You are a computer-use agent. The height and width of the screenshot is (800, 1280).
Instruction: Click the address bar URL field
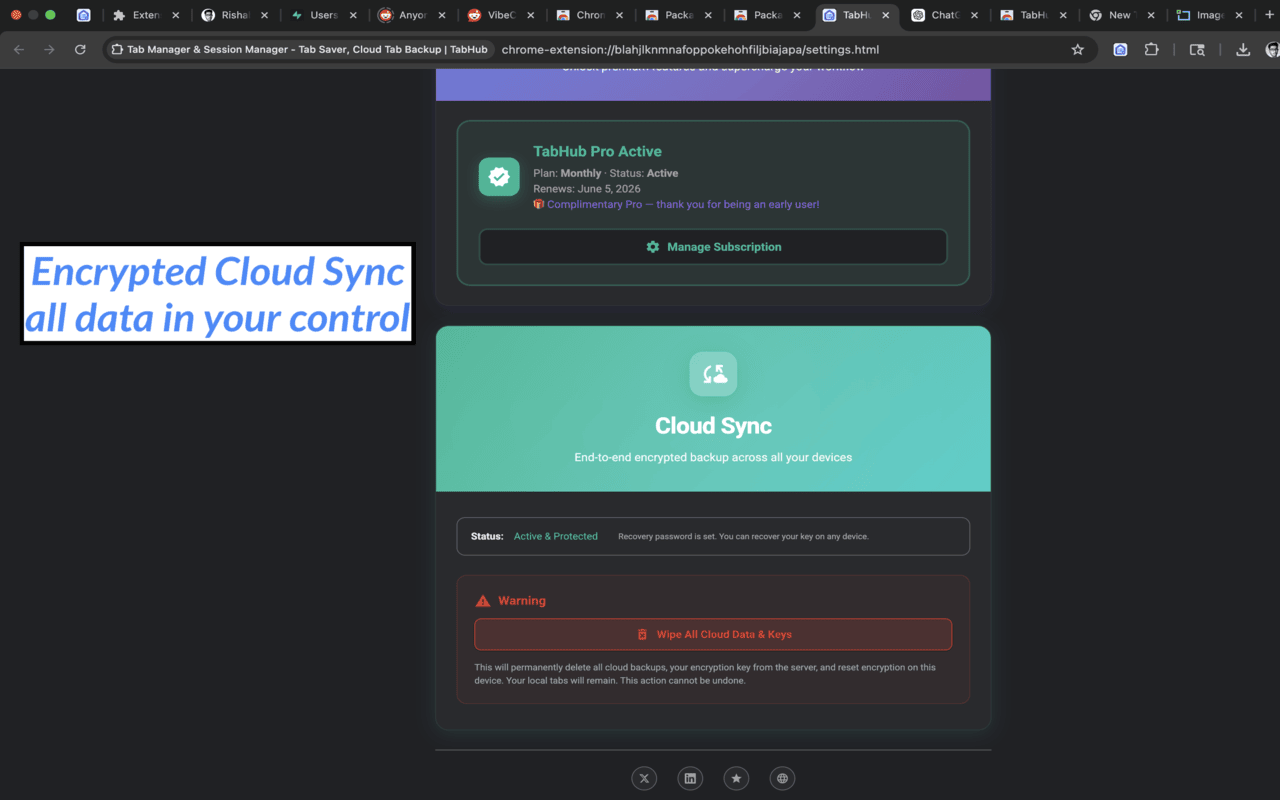[x=690, y=49]
